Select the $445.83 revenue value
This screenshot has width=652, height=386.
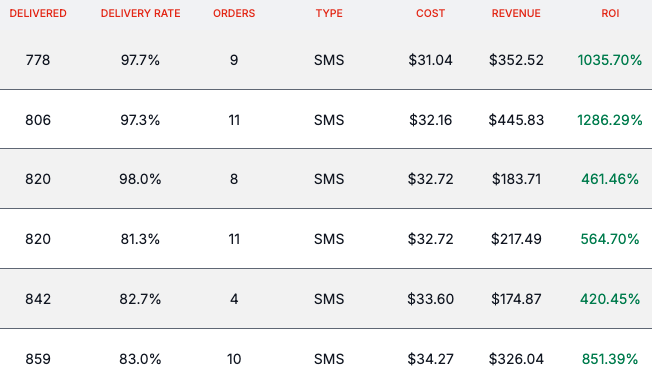click(x=516, y=120)
